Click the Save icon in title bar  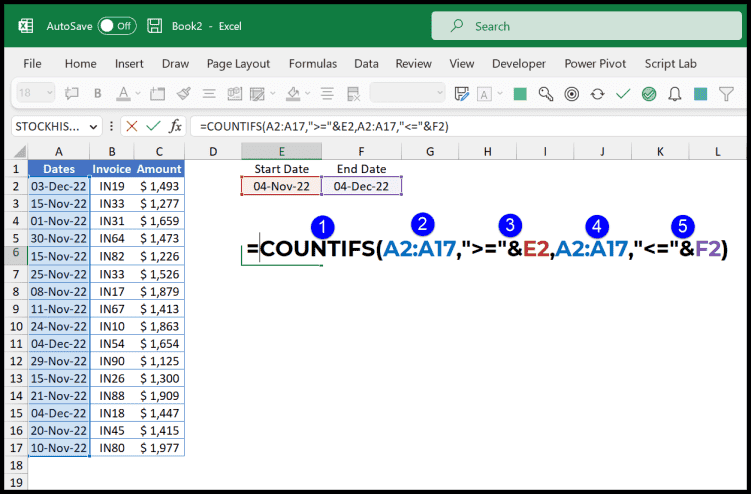coord(155,26)
